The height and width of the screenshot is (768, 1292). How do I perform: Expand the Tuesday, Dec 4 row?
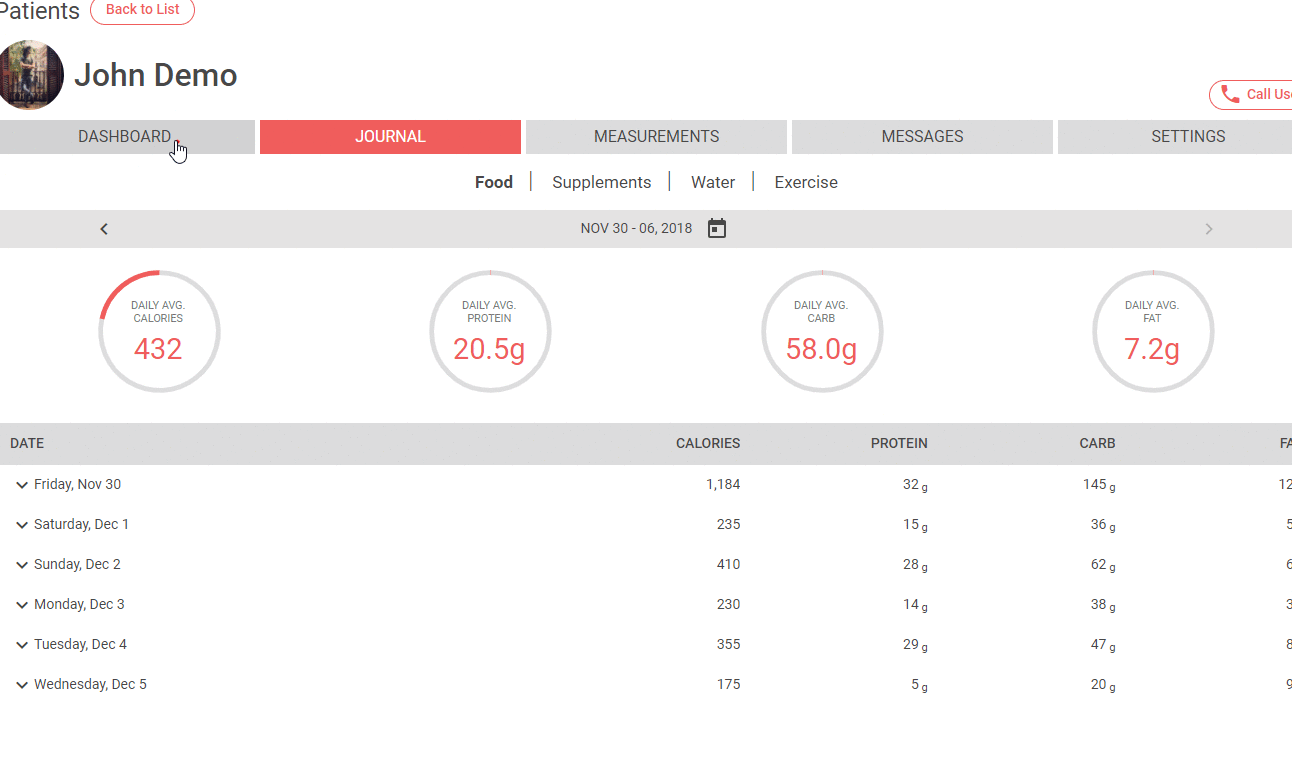coord(22,645)
